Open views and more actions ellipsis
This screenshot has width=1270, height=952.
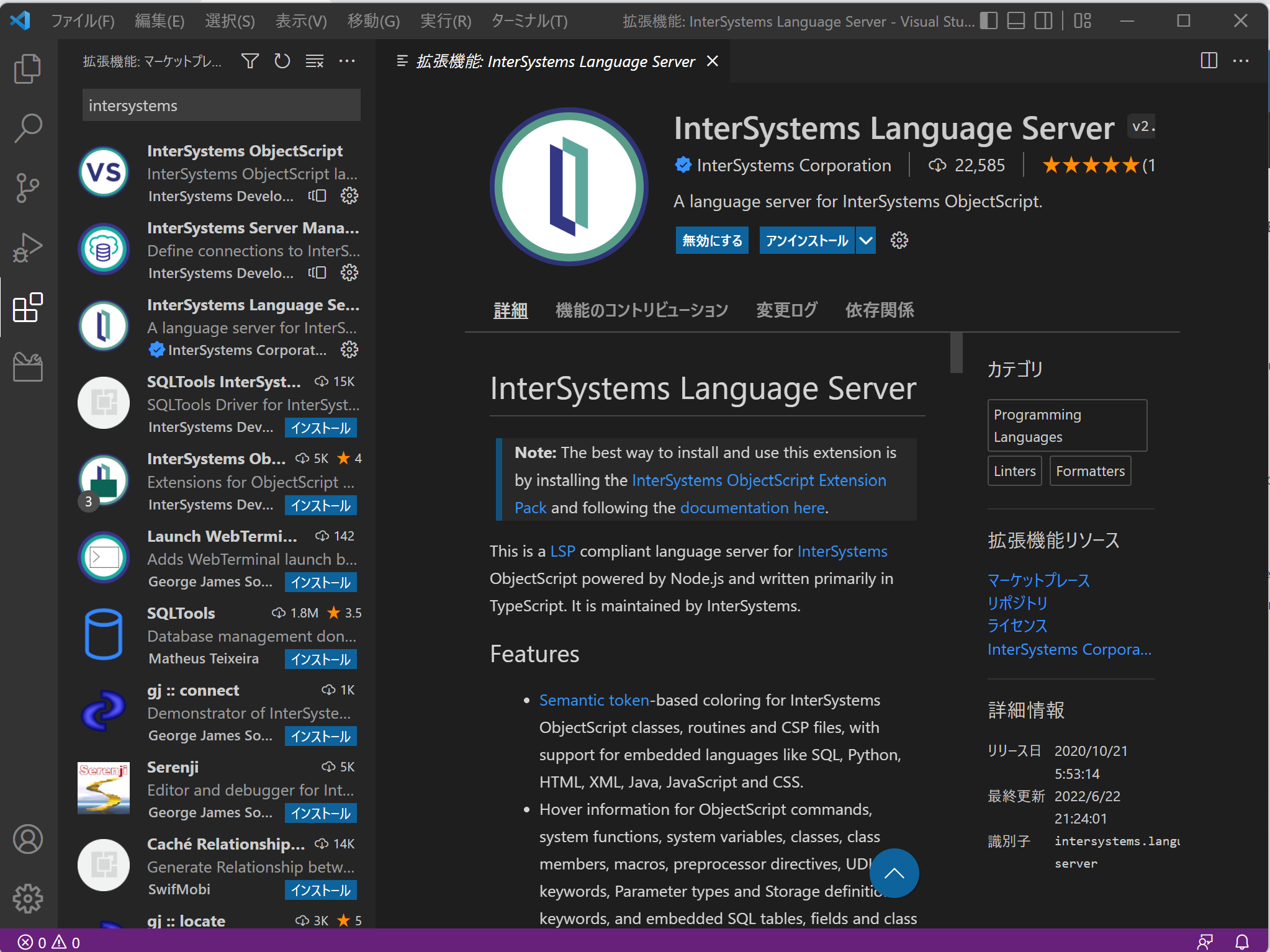tap(347, 61)
